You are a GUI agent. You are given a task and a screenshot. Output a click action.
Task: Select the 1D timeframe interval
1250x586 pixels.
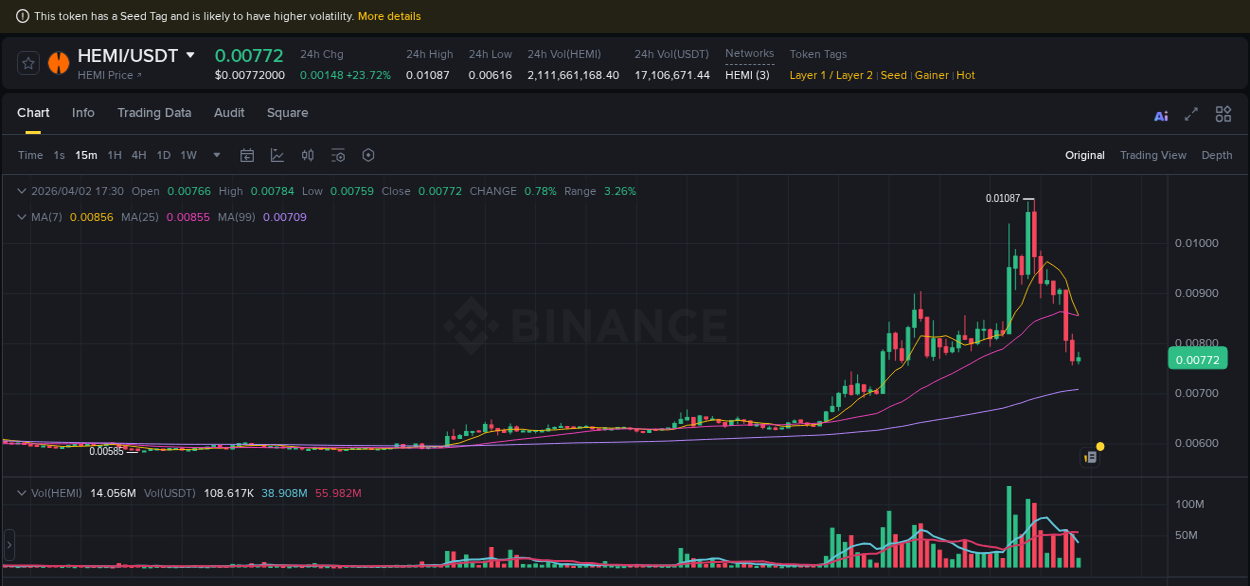click(x=163, y=155)
